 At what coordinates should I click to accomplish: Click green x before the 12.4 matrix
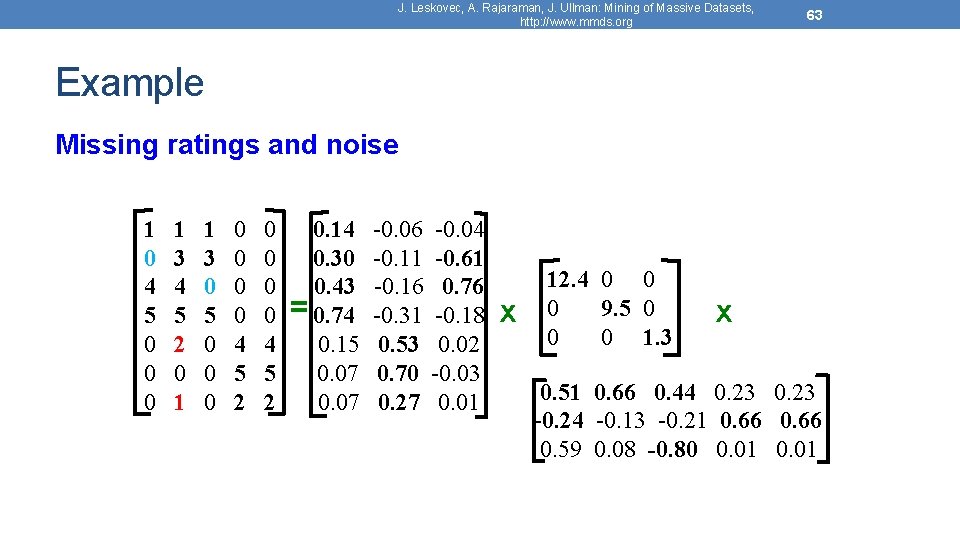pyautogui.click(x=508, y=313)
